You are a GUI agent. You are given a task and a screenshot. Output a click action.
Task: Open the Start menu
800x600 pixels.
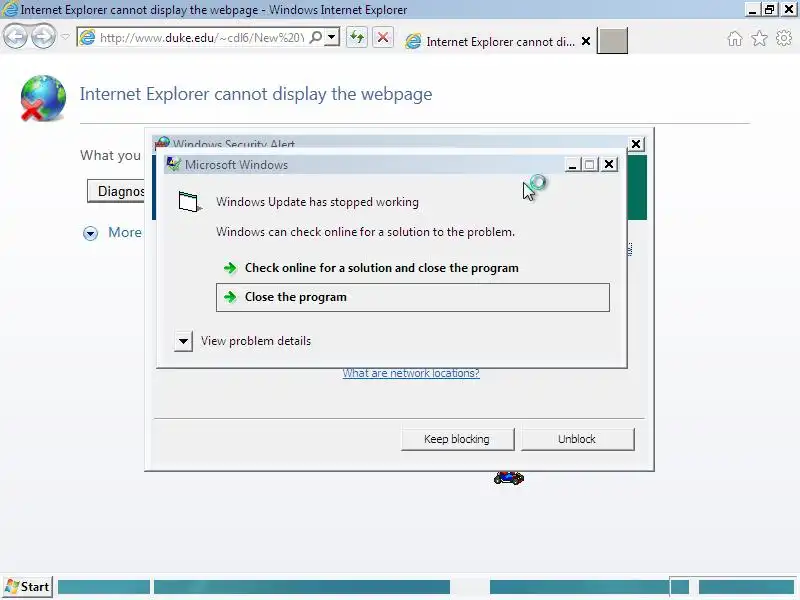[28, 587]
